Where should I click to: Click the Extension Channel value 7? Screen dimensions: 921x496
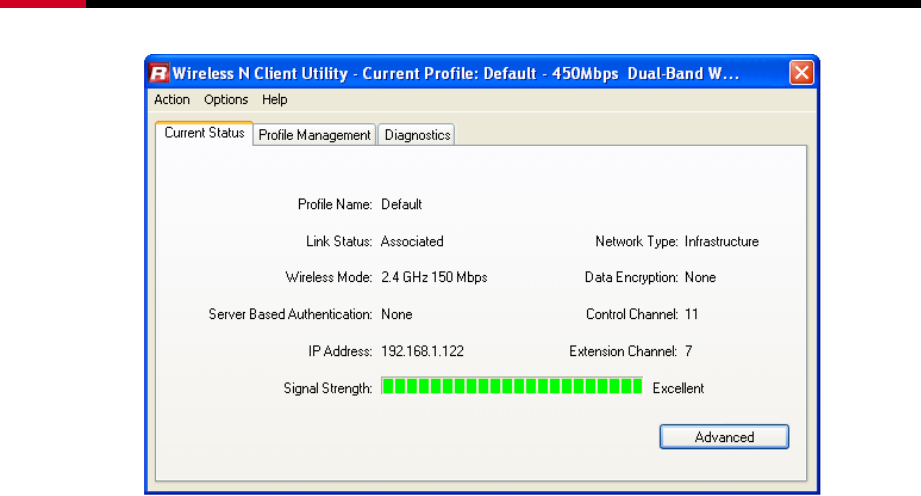pos(688,351)
